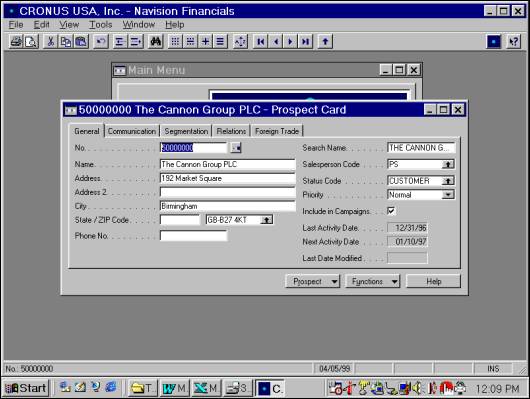
Task: Click the folder taskbar button
Action: pos(143,388)
